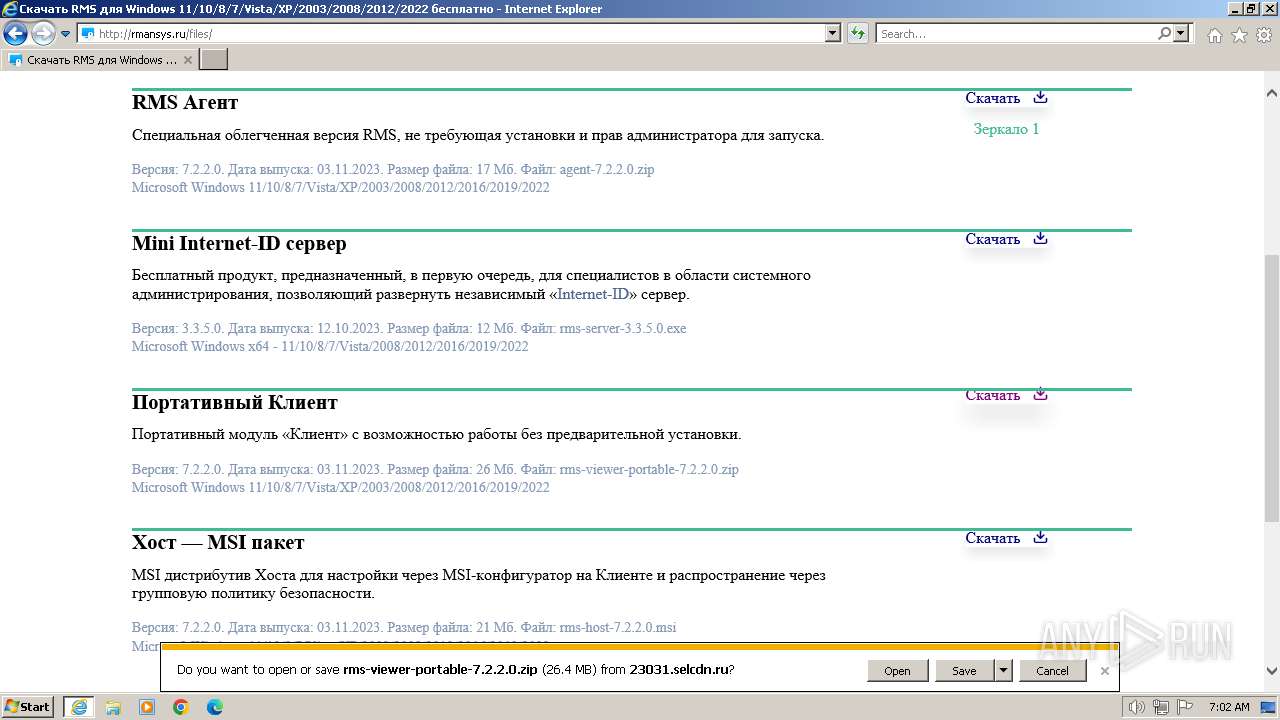Click Save in the download prompt
This screenshot has height=720, width=1280.
(x=964, y=670)
